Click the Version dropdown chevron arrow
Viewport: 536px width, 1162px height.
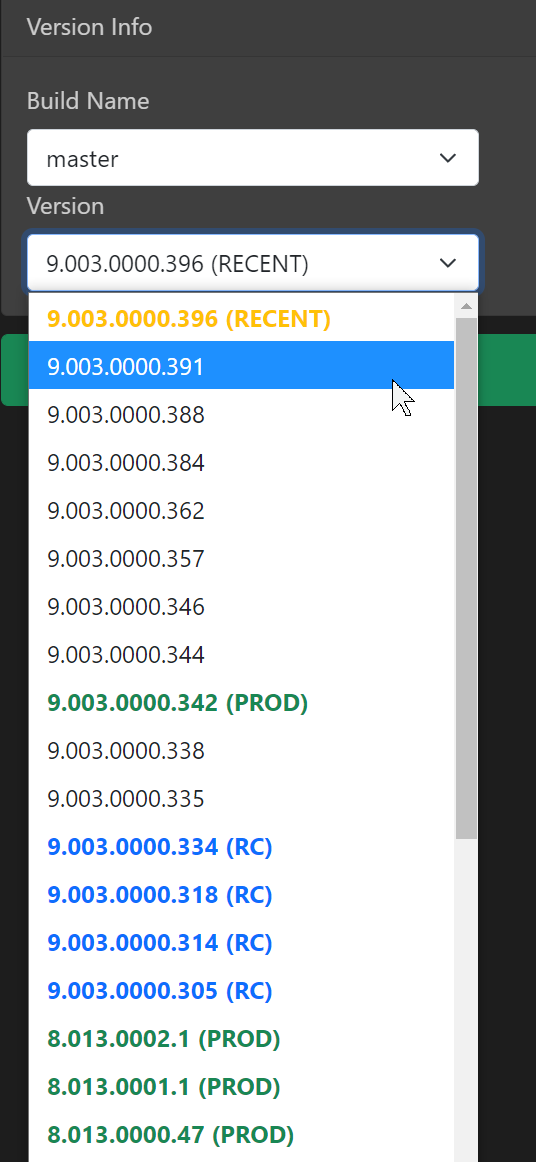point(448,263)
